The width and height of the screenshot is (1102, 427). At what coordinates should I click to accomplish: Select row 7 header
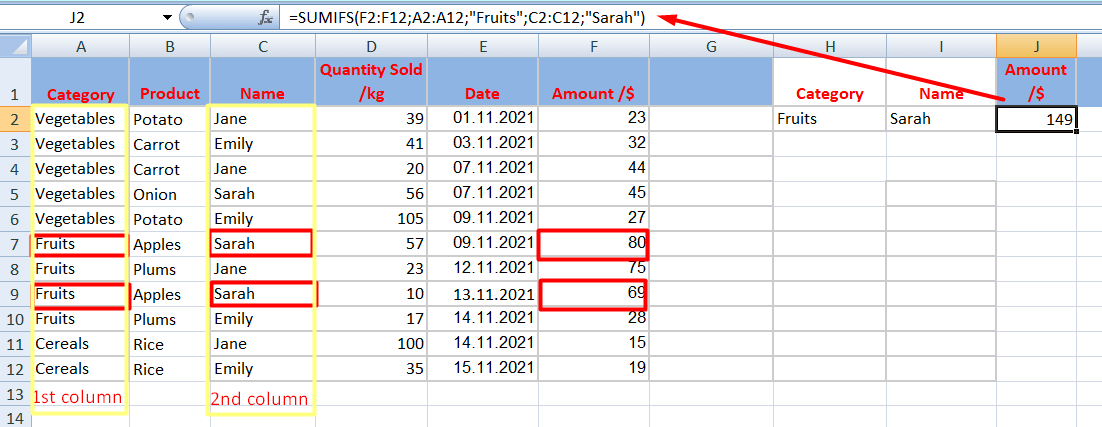coord(15,244)
